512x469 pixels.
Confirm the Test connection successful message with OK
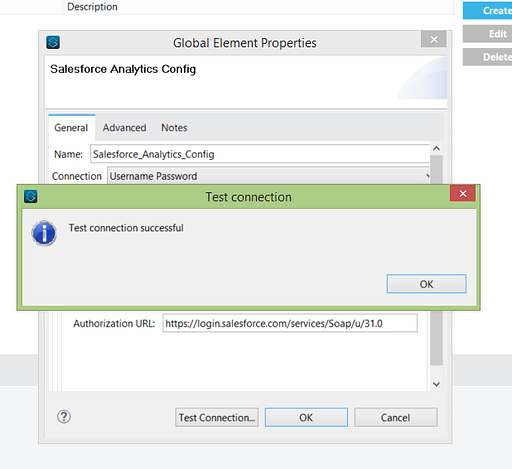click(x=426, y=284)
